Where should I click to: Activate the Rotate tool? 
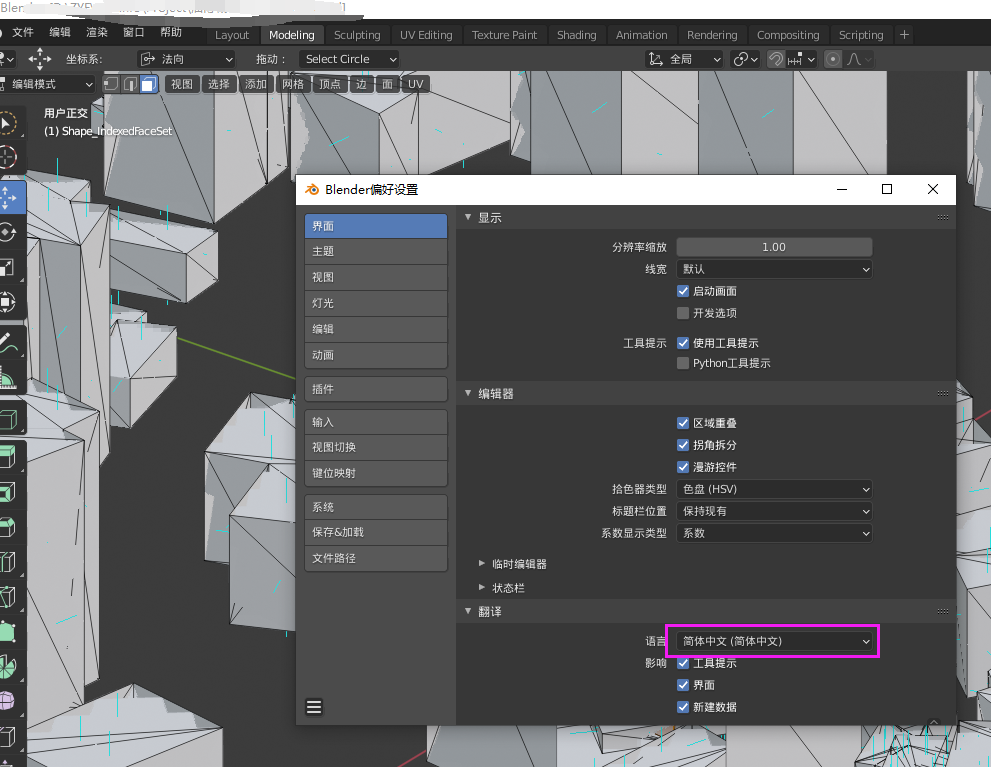(8, 233)
